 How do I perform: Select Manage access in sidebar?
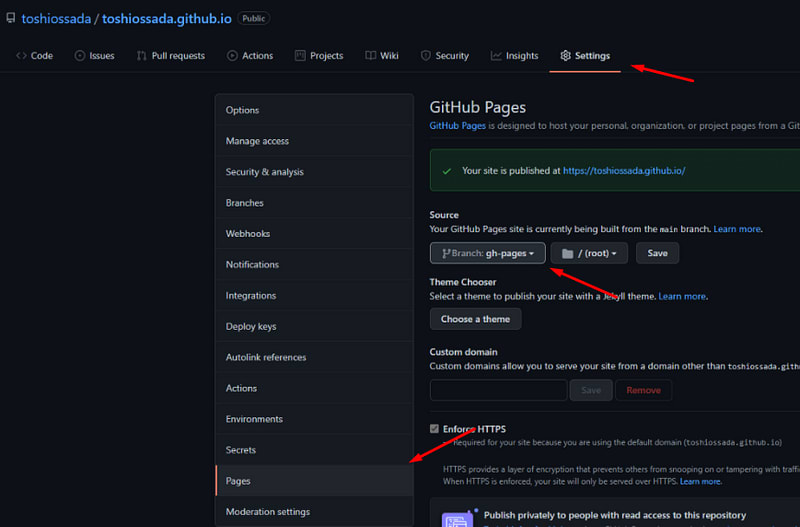314,141
